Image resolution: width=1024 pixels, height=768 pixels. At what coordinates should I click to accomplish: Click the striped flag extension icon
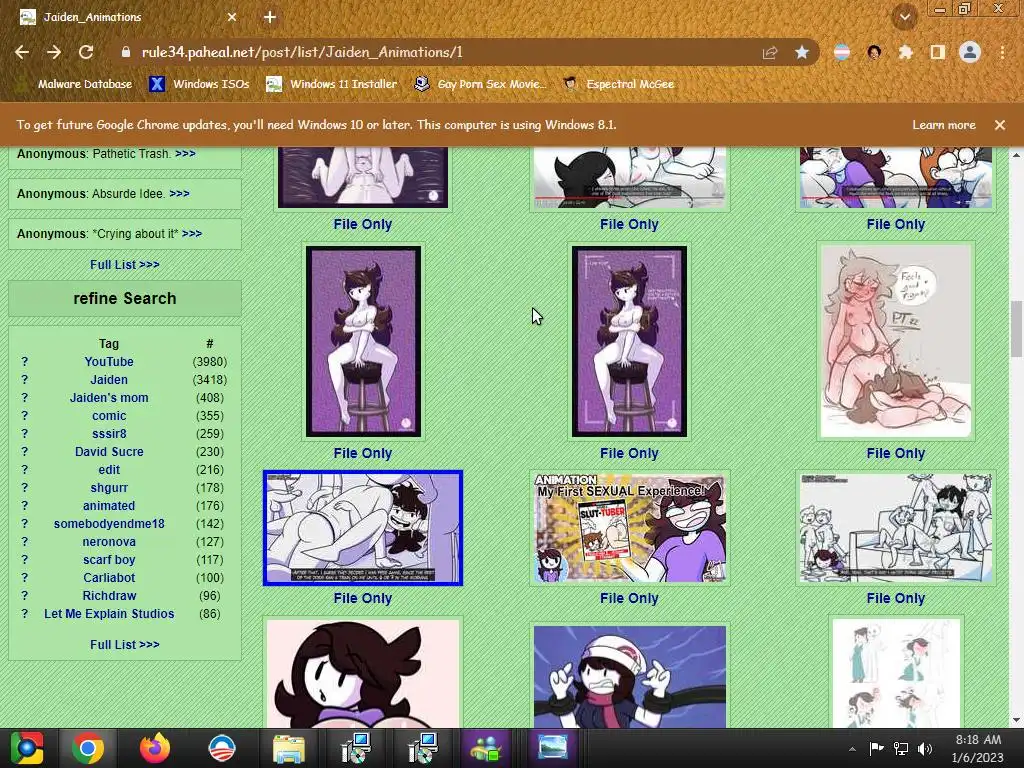click(x=842, y=52)
